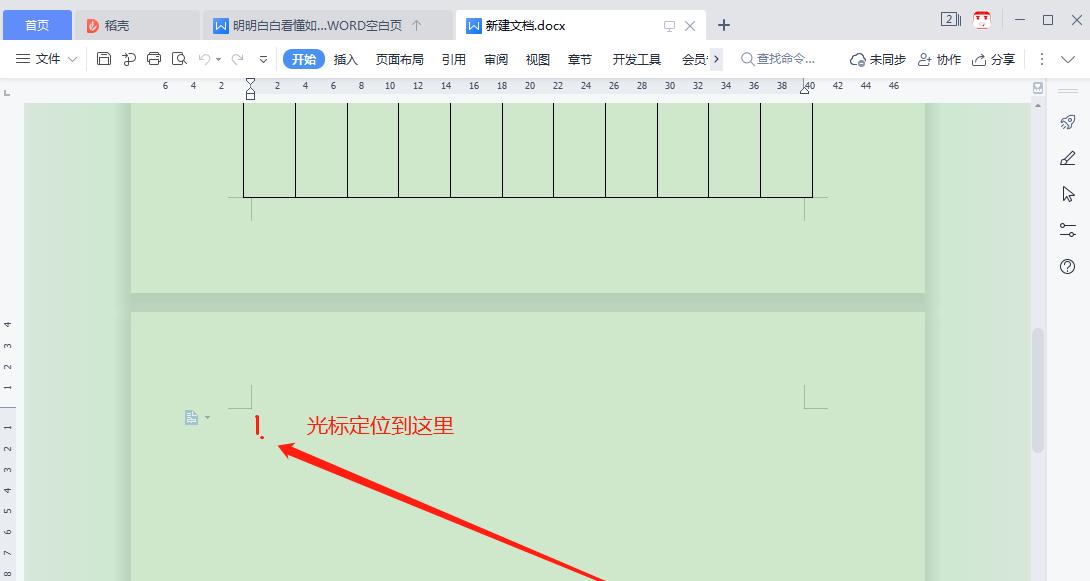Click the ruler toggle icon above scrollbar
This screenshot has width=1090, height=581.
pos(1038,88)
